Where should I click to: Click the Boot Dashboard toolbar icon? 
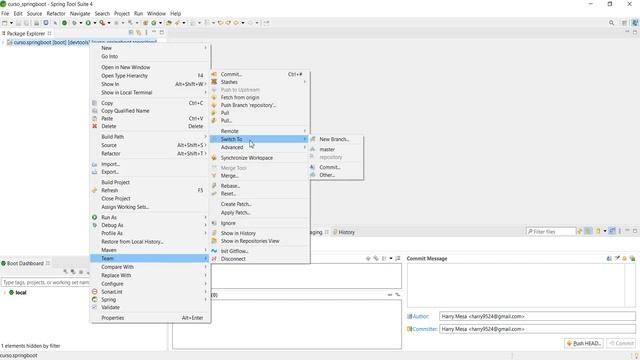(64, 23)
